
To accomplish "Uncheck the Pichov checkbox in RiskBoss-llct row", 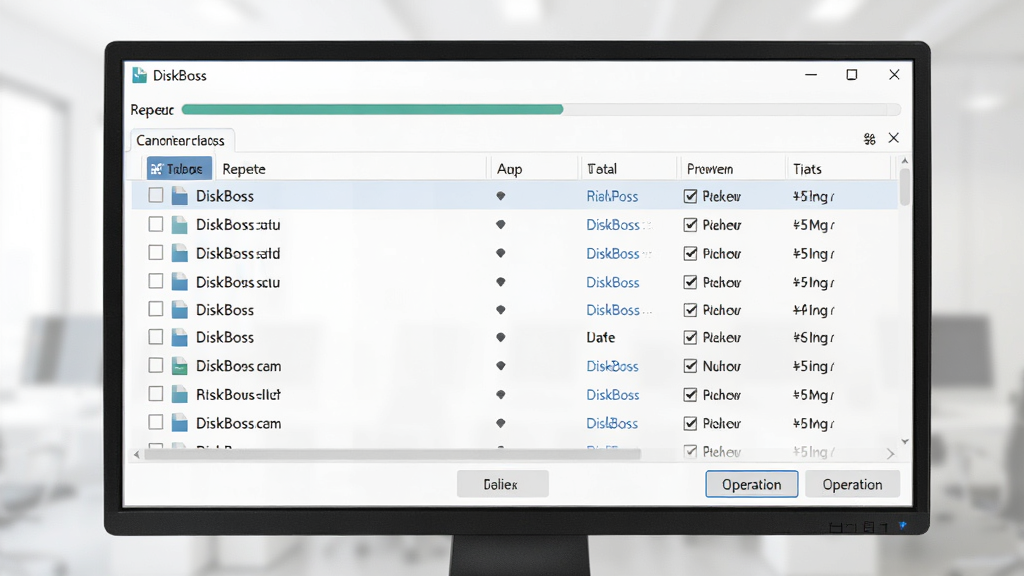I will [x=690, y=394].
